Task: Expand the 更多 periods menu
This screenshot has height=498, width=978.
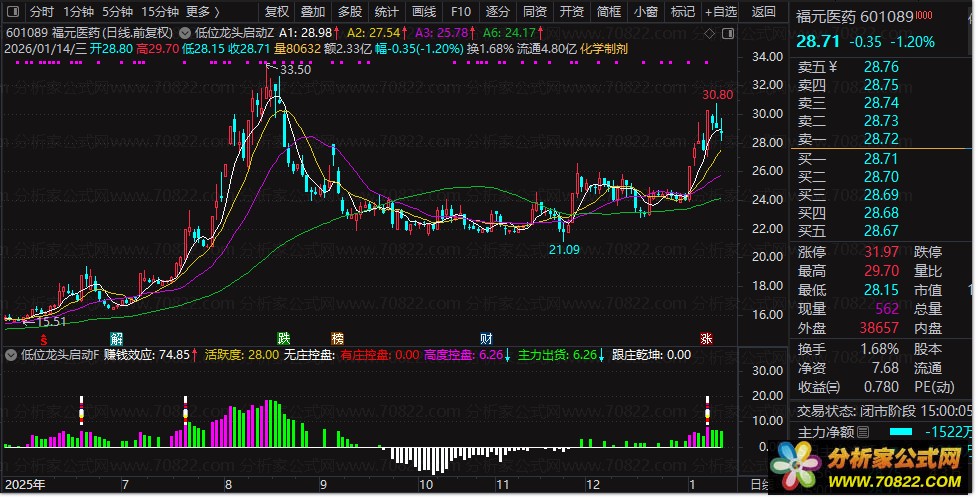Action: click(x=203, y=11)
